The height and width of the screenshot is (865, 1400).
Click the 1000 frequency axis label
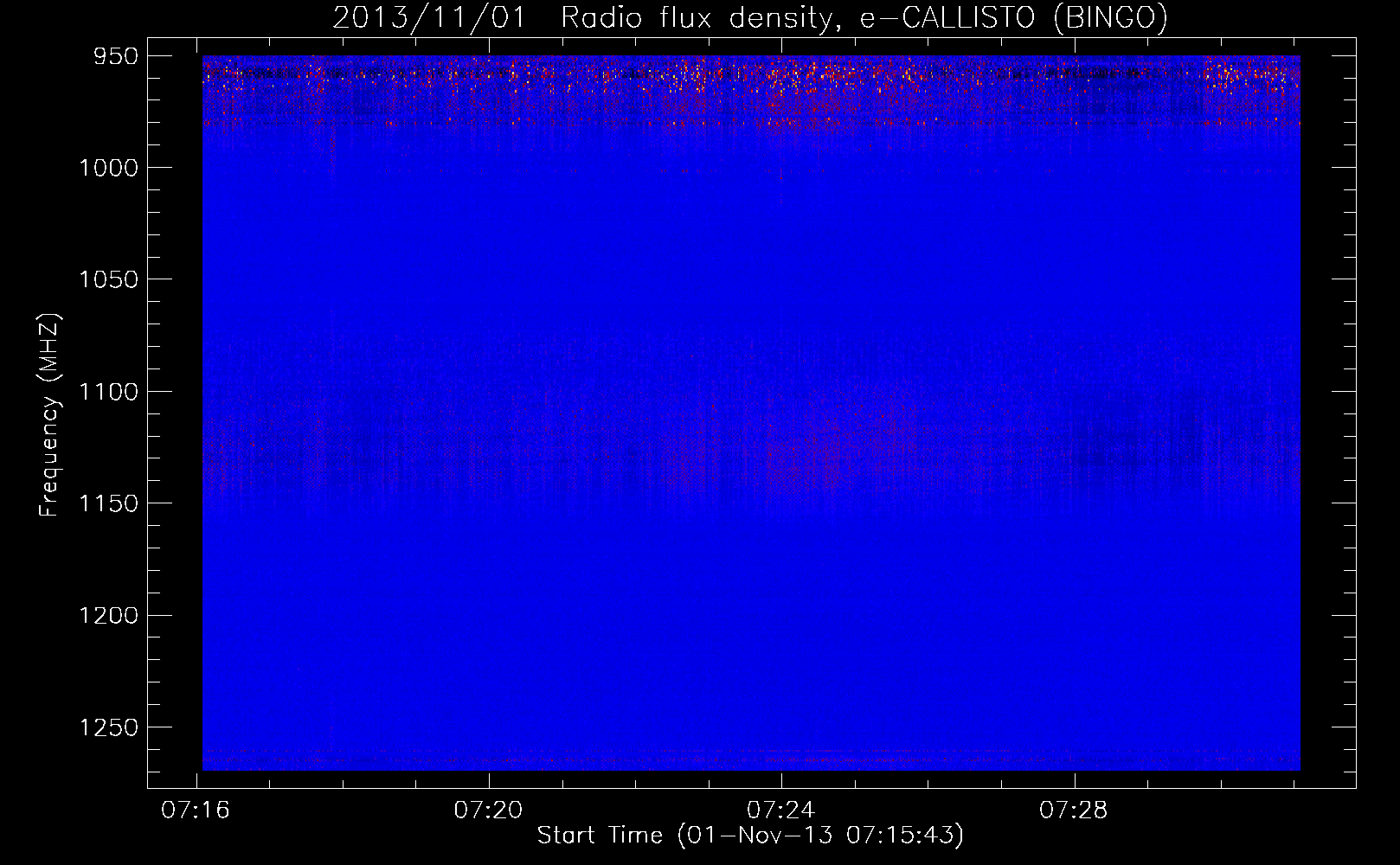108,168
